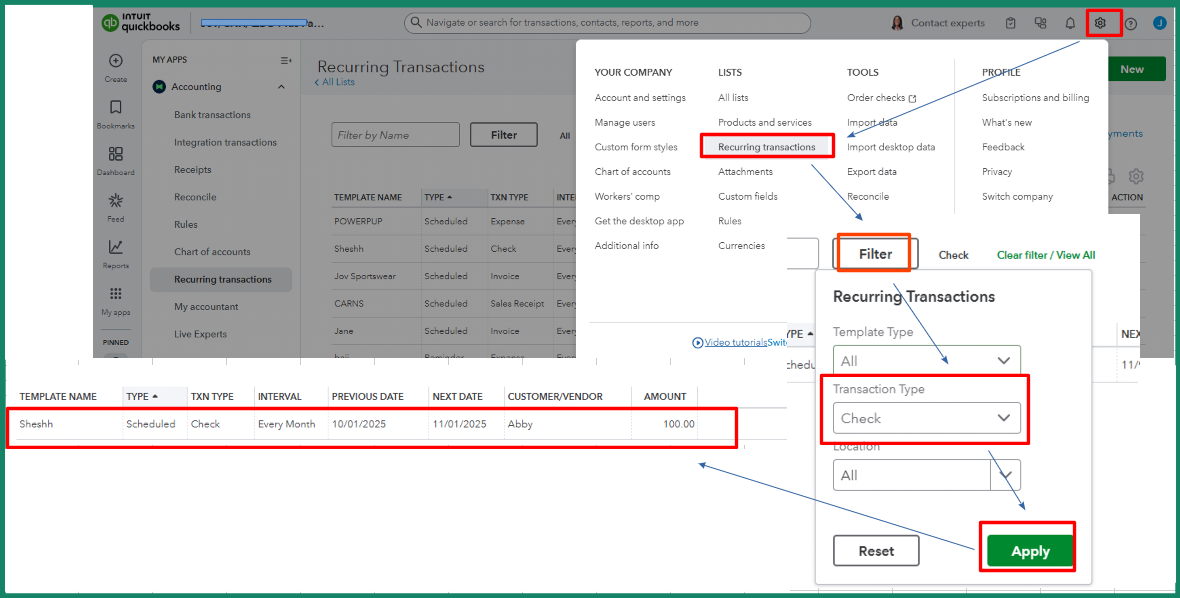
Task: Select Recurring transactions in Lists menu
Action: point(766,147)
